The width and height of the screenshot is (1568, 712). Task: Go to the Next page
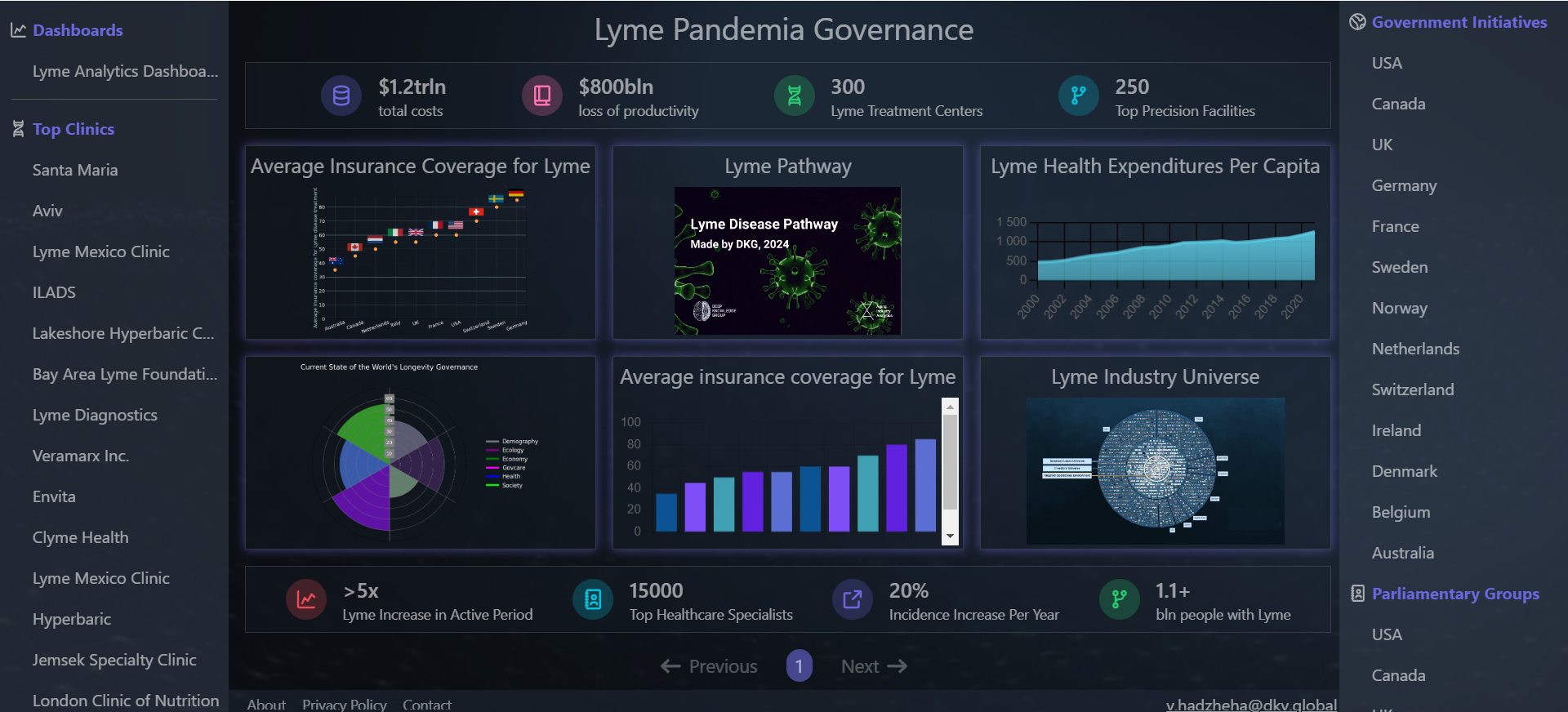(x=874, y=666)
